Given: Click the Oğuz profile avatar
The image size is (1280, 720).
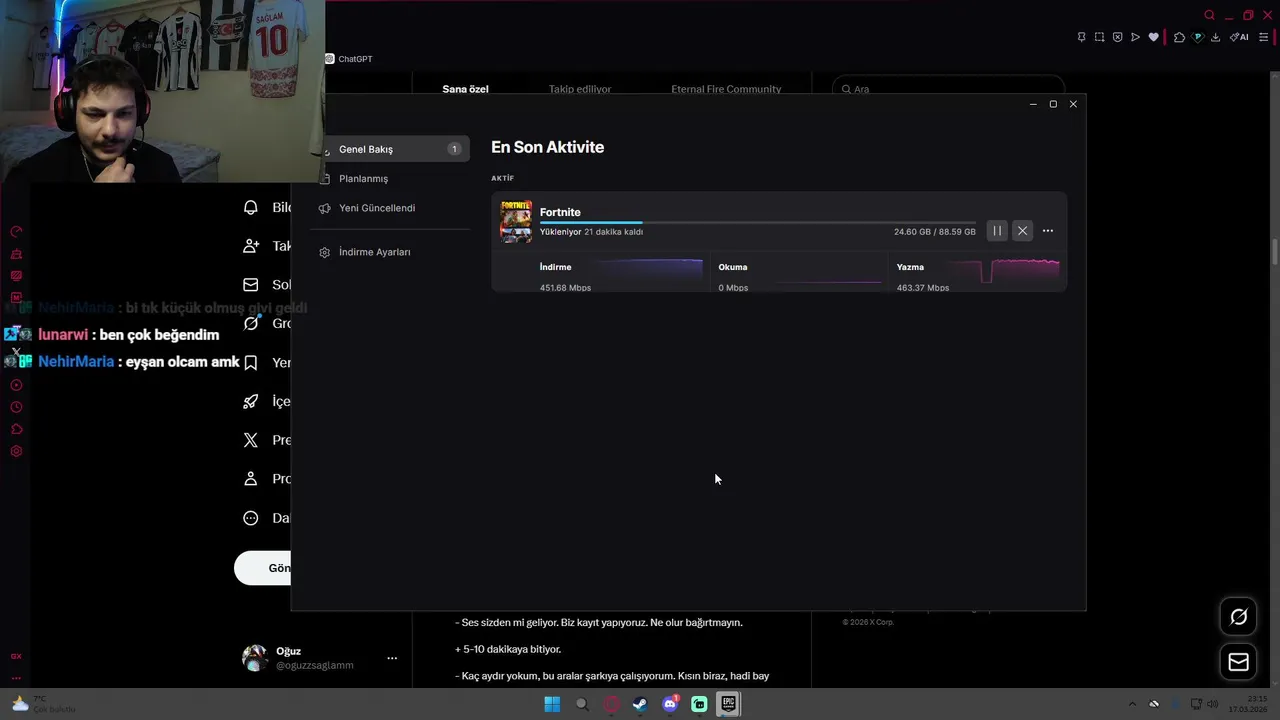Looking at the screenshot, I should pos(255,657).
